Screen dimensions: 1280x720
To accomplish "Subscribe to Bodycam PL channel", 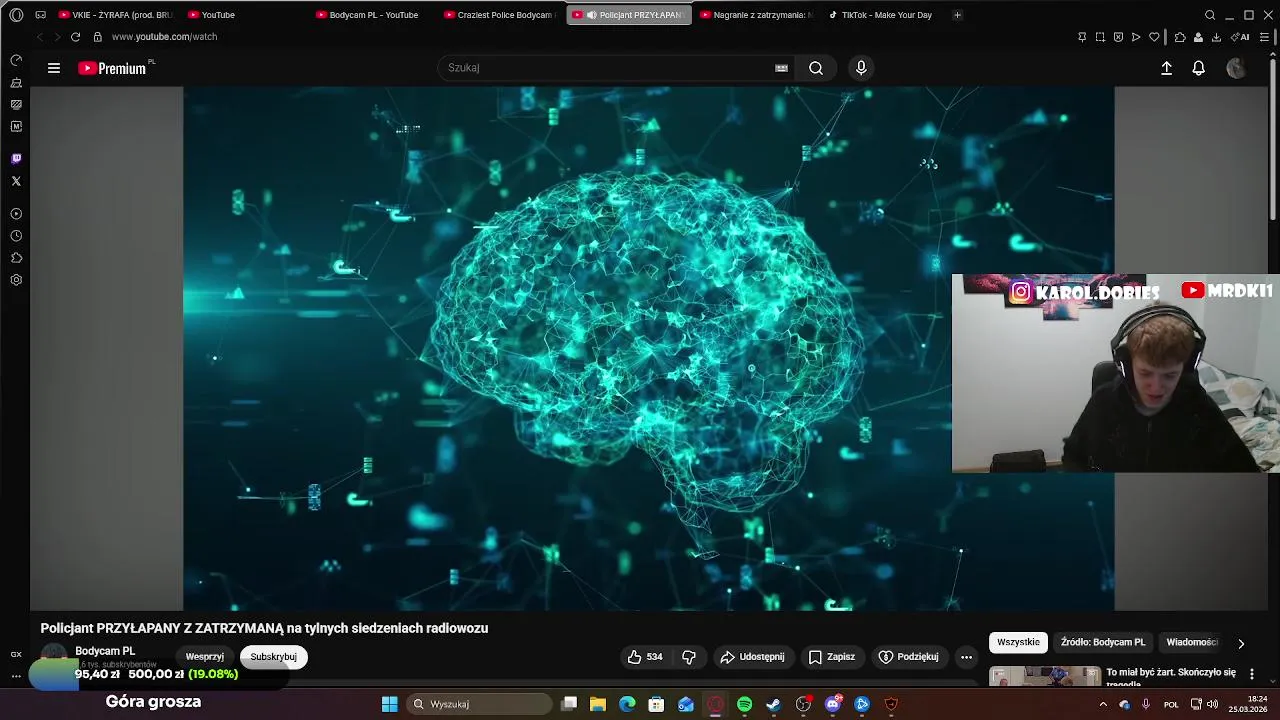I will click(274, 657).
